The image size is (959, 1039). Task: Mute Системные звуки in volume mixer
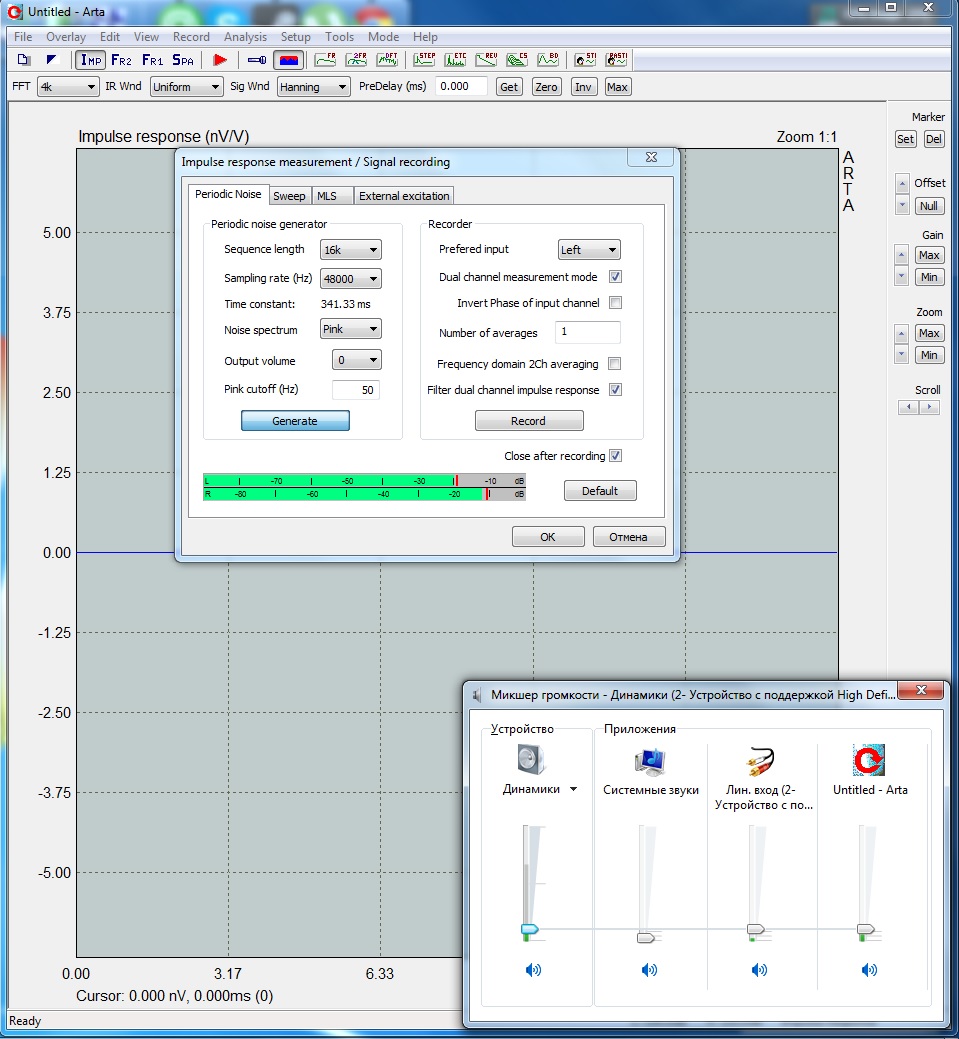tap(649, 970)
